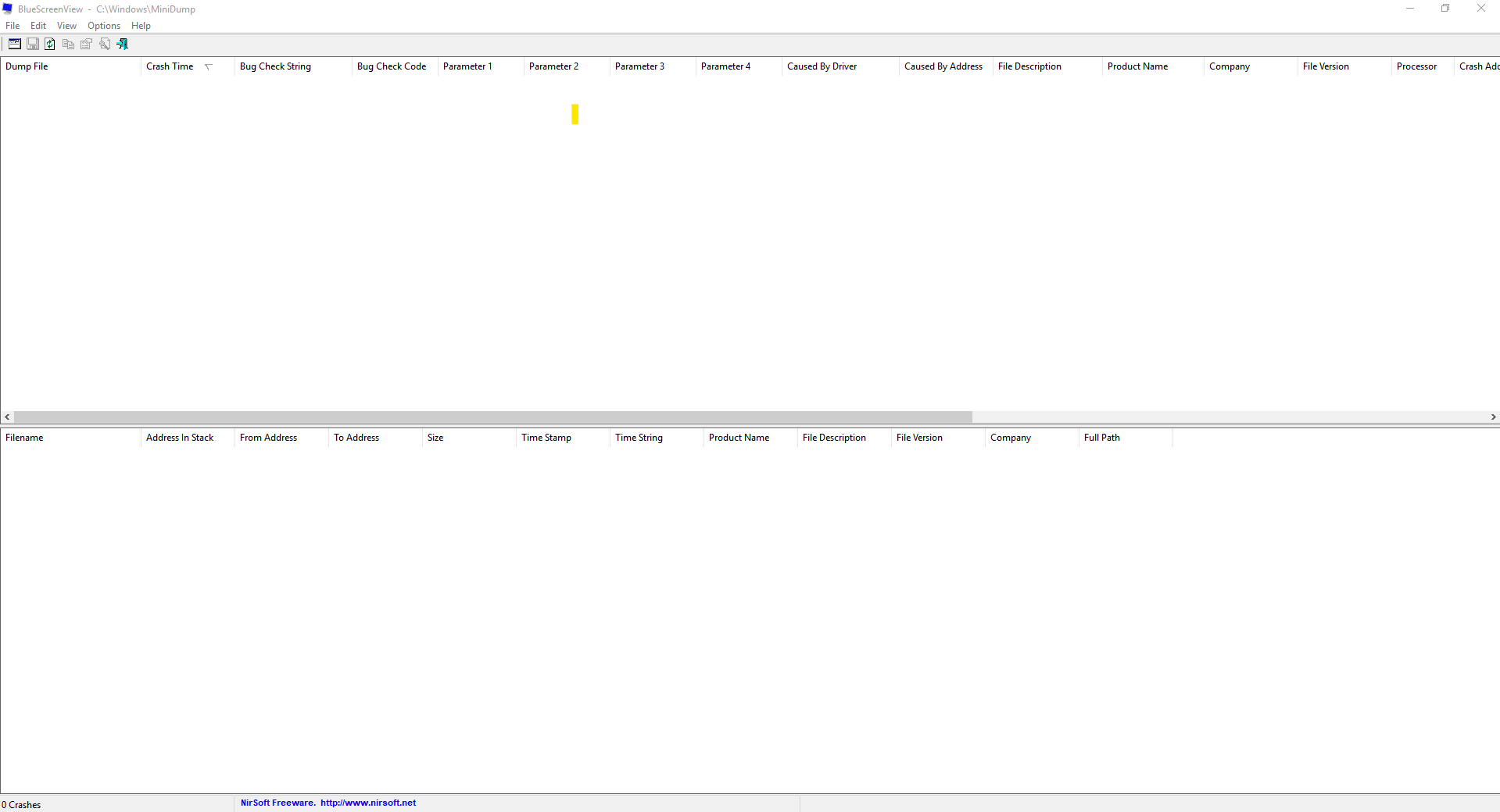Click File Description header in upper crash pane

[x=1047, y=66]
